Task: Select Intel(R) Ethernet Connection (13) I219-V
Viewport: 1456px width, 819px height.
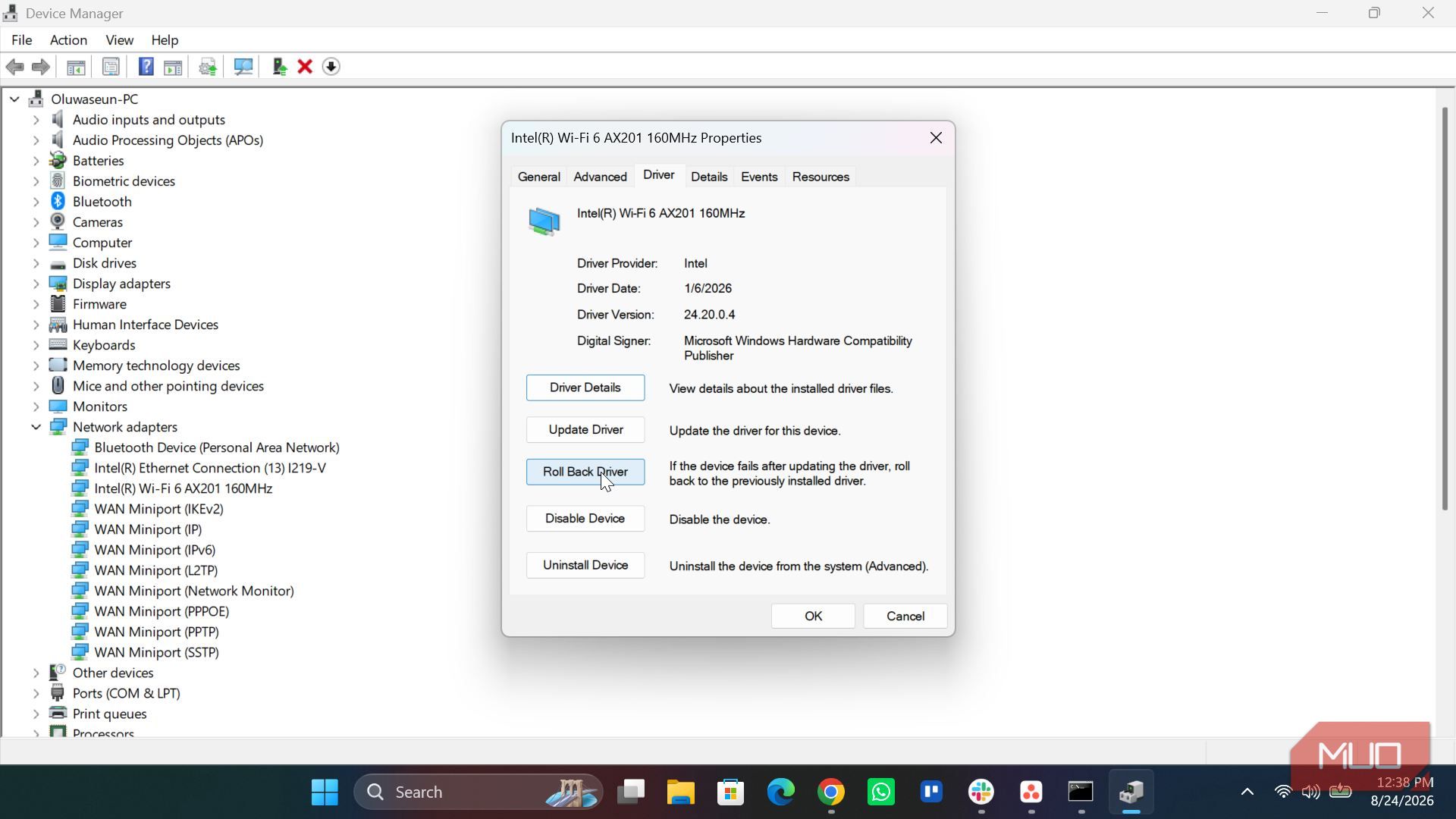Action: [210, 468]
